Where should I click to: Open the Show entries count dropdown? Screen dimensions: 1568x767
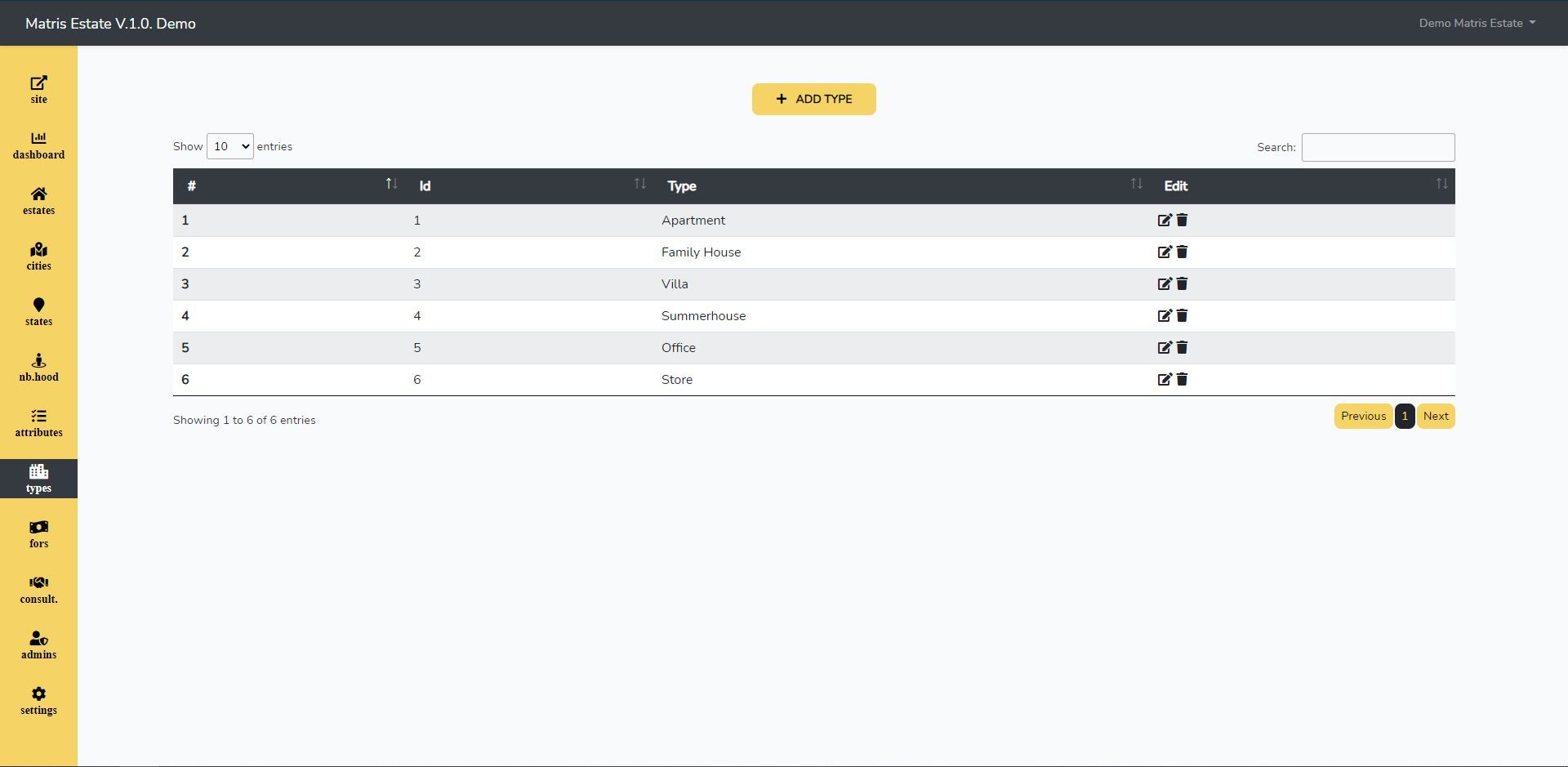pyautogui.click(x=229, y=146)
